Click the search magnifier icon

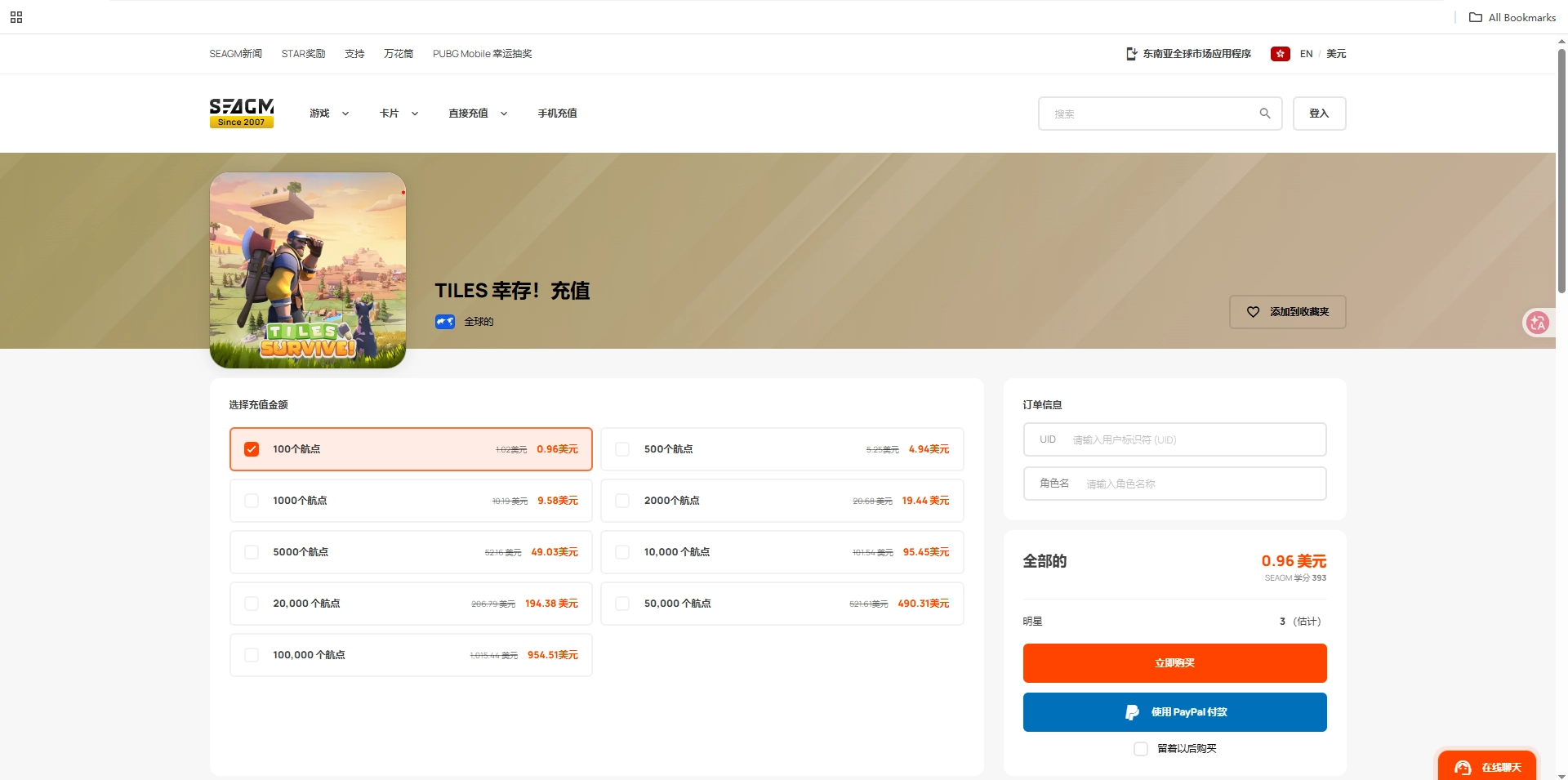coord(1265,114)
